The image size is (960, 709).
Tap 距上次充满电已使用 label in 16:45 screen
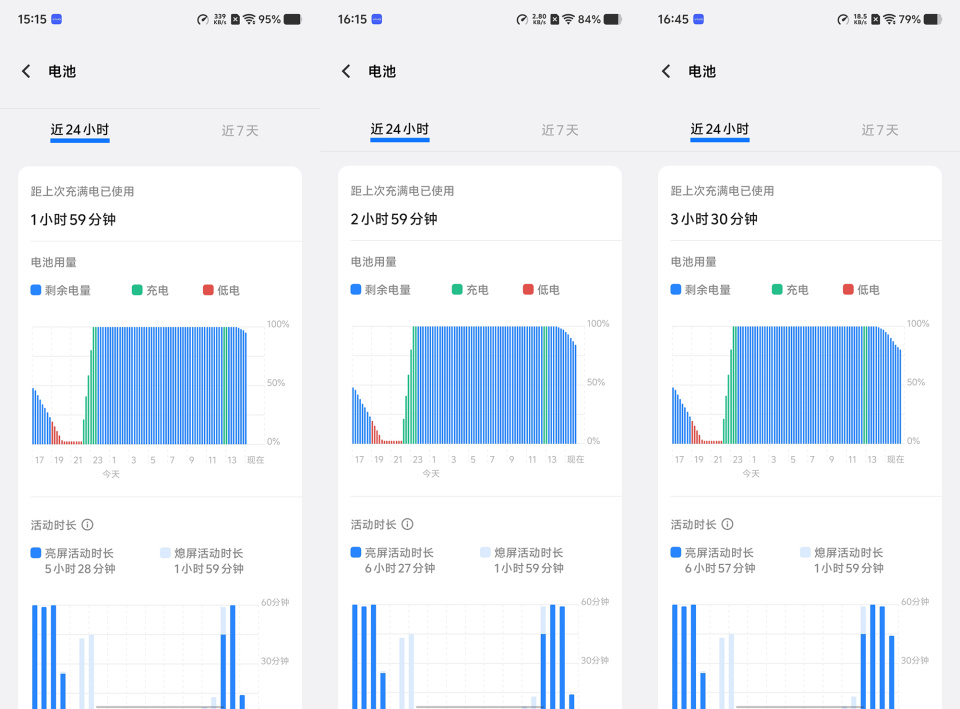coord(722,191)
